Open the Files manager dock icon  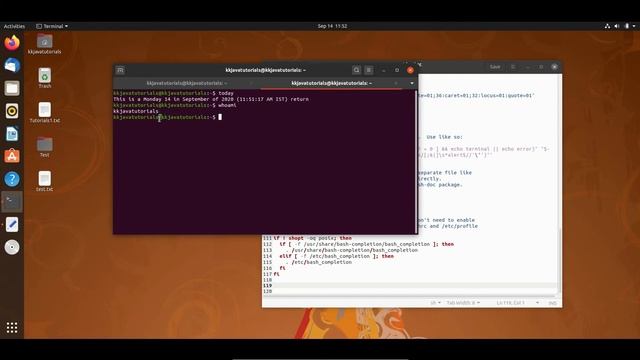12,88
